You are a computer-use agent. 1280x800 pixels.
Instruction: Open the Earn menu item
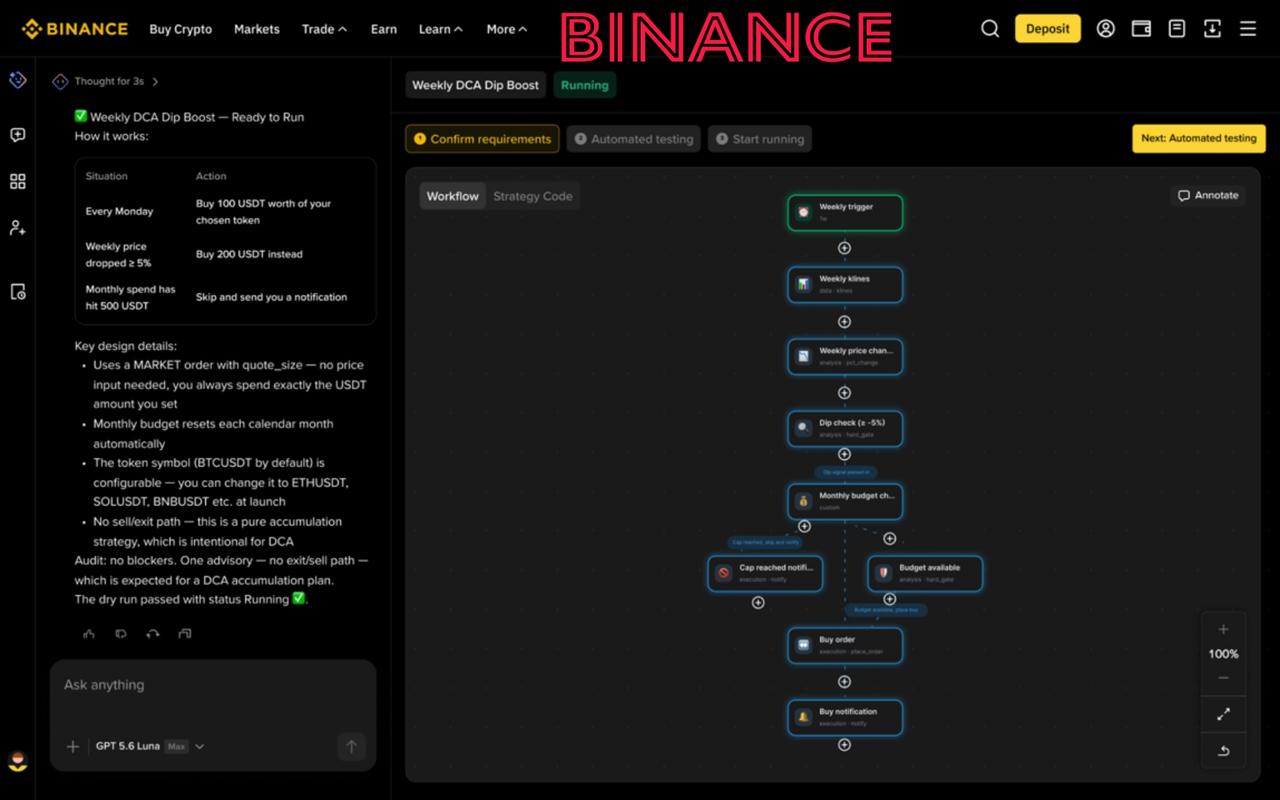point(384,29)
